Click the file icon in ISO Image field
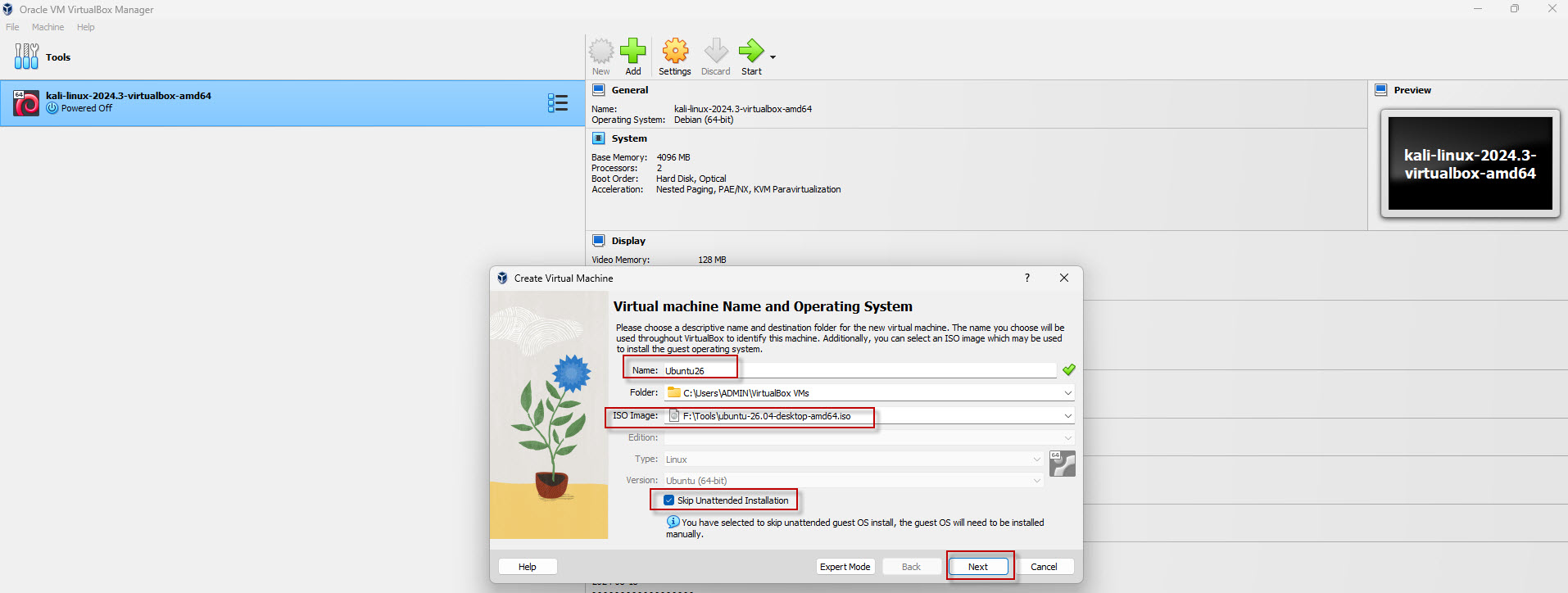1568x593 pixels. point(674,416)
